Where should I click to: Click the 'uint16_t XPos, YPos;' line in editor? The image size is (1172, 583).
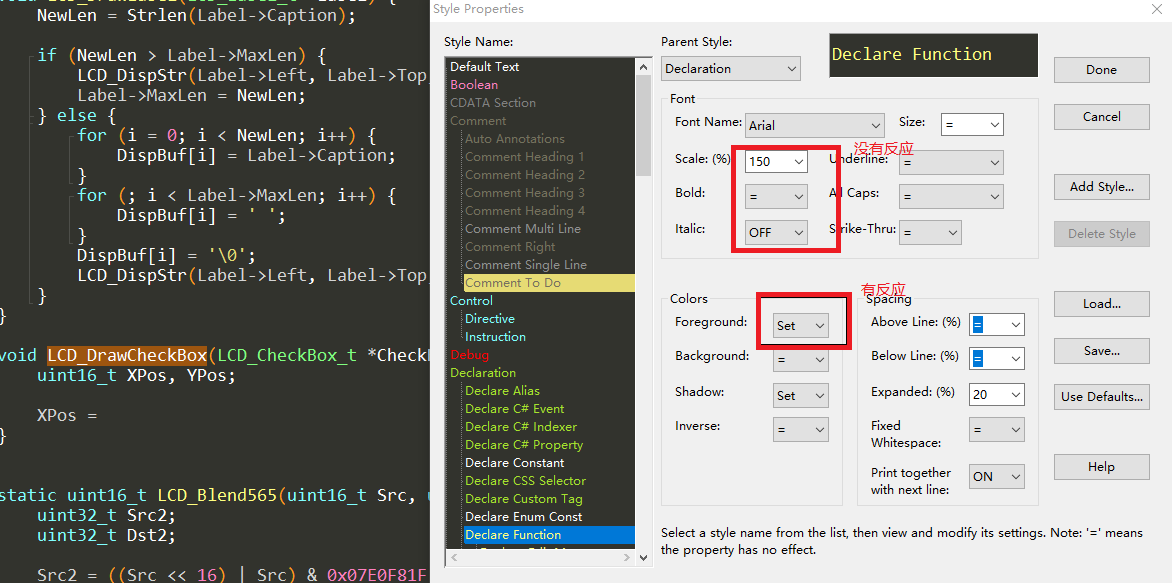point(136,375)
